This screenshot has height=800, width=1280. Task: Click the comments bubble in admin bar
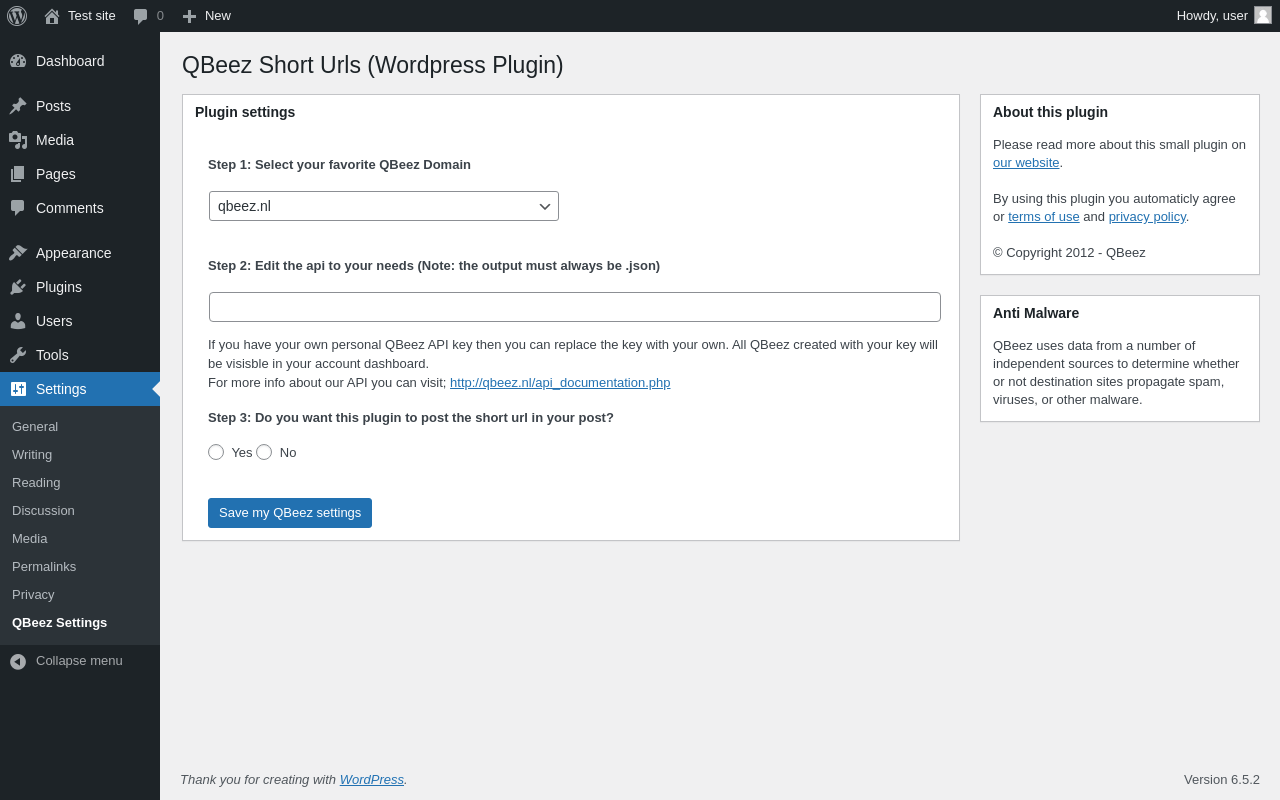tap(141, 16)
